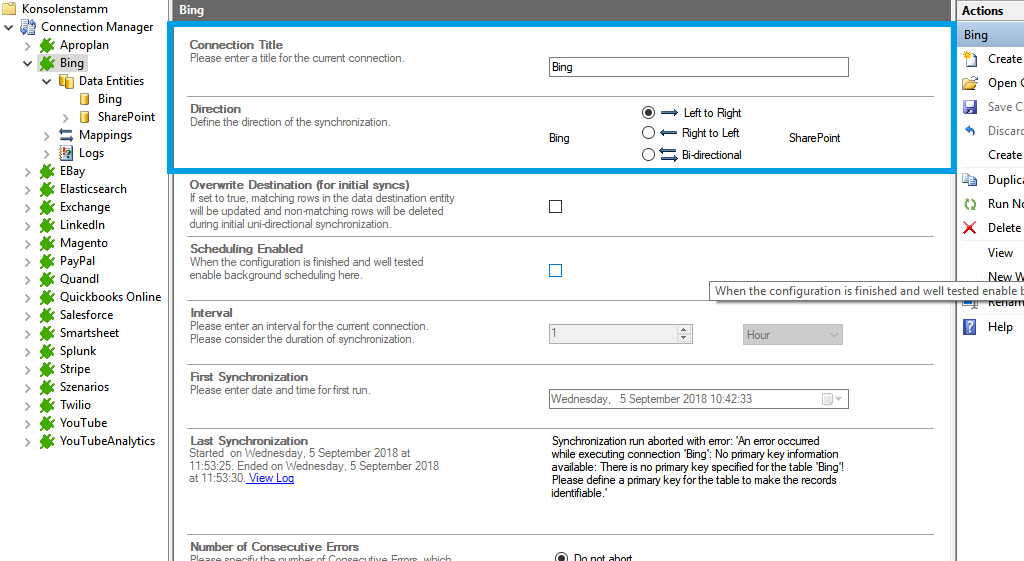The image size is (1024, 561).
Task: Click the Create action in Actions pane
Action: tap(1004, 59)
